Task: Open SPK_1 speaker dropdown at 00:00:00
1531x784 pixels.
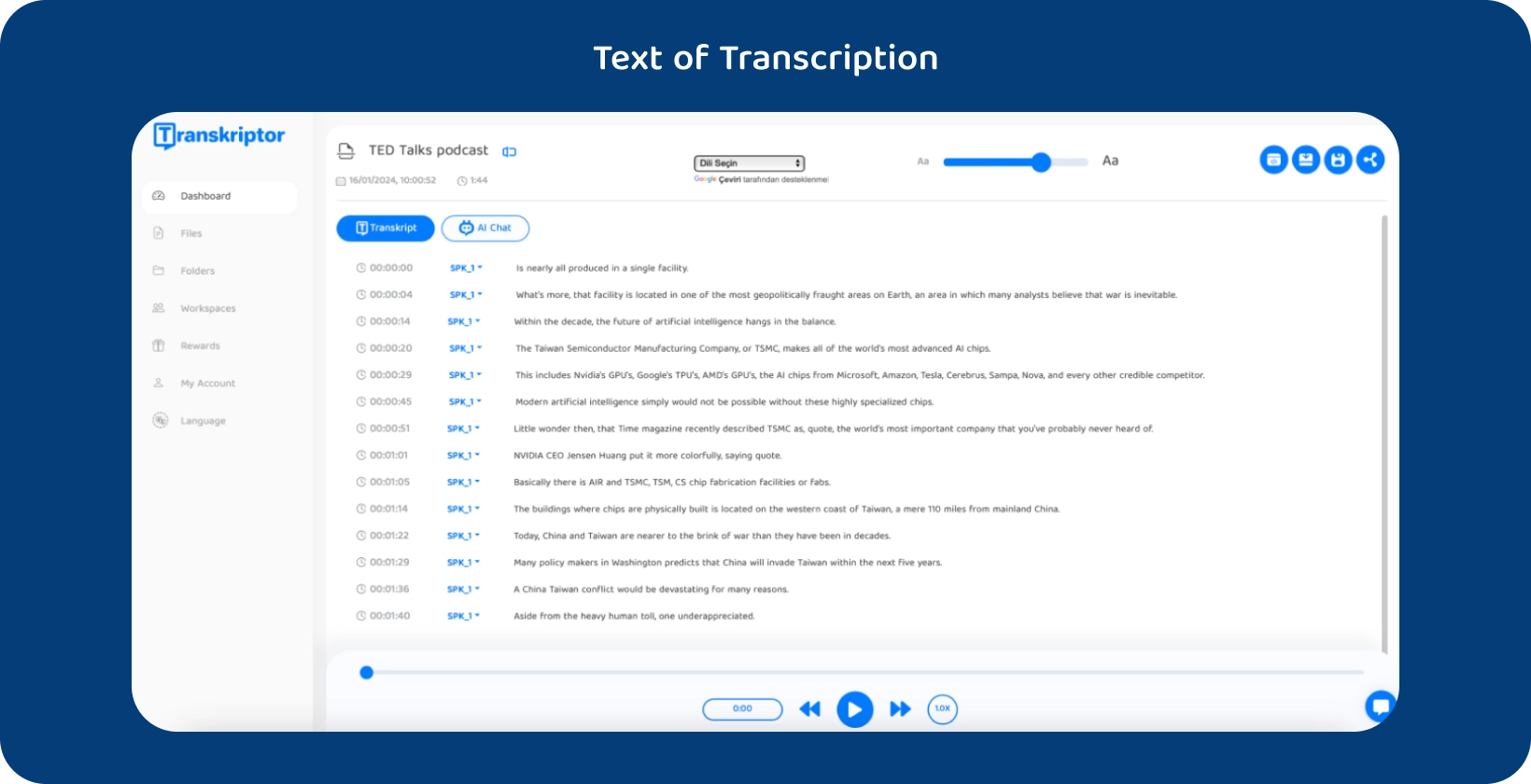Action: tap(466, 268)
